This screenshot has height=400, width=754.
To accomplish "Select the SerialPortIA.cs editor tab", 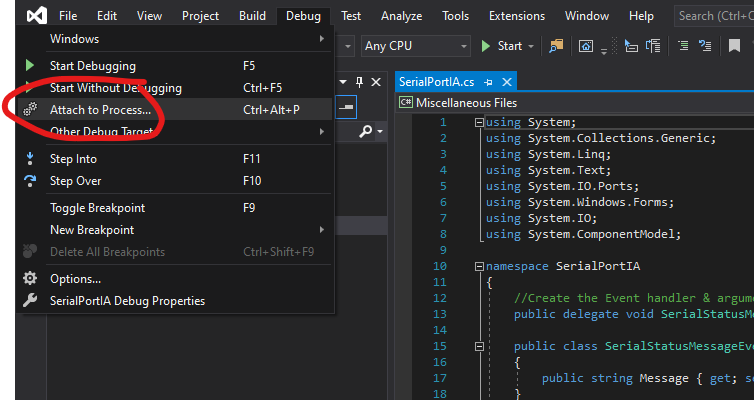I will click(436, 82).
